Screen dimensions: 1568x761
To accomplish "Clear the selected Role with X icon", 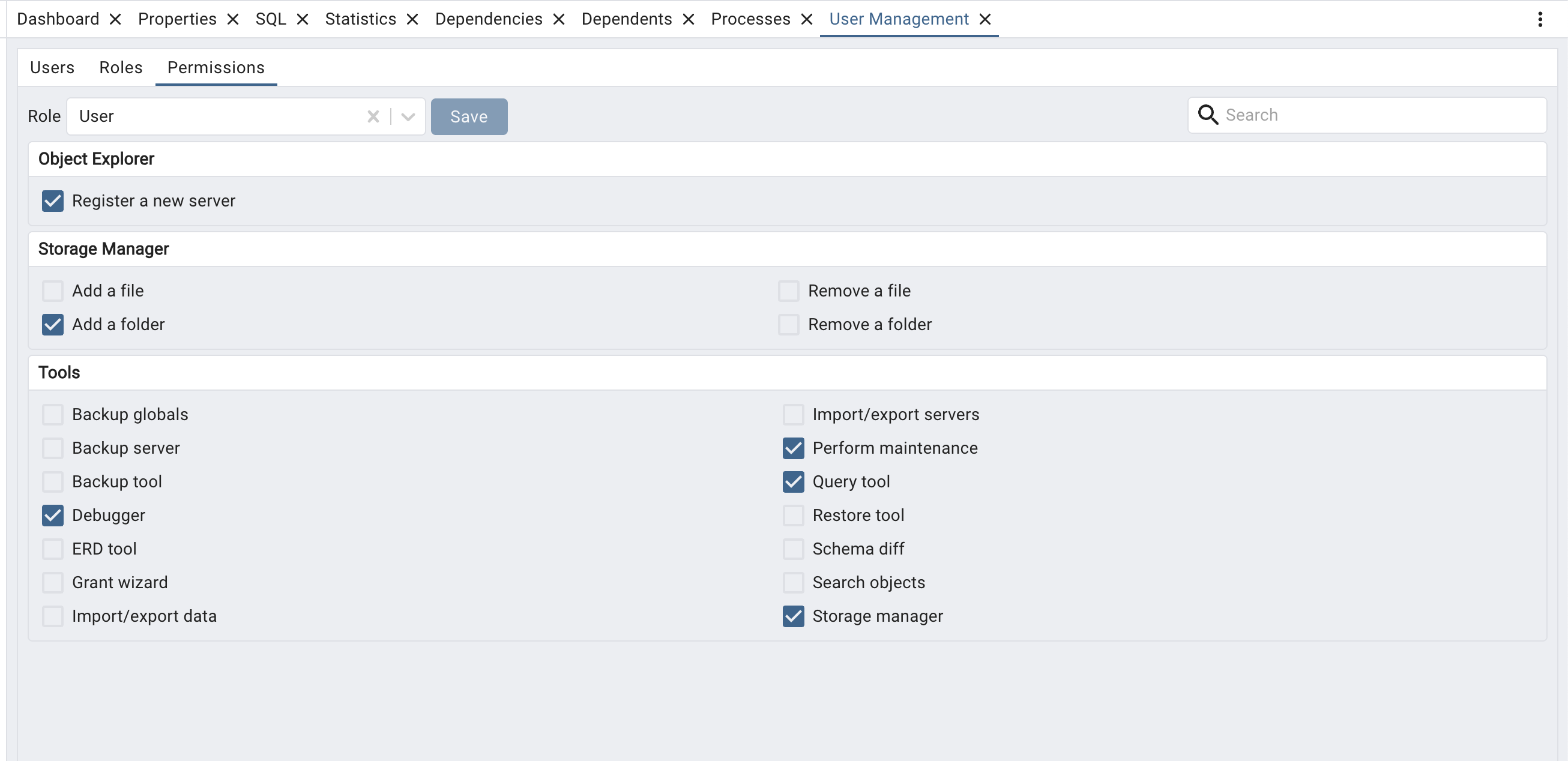I will tap(373, 116).
